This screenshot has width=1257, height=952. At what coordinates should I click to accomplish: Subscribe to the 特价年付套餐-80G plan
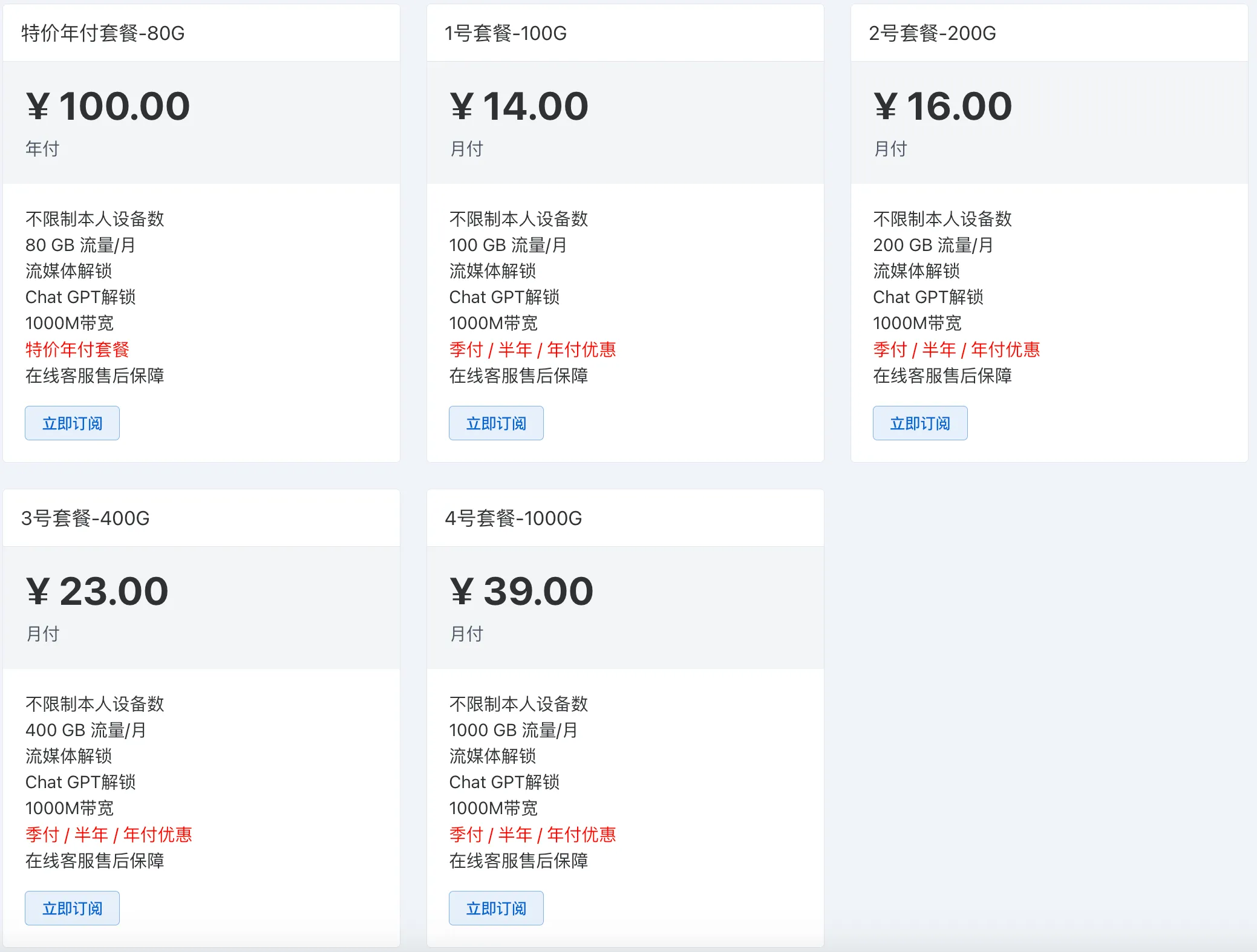pos(72,423)
